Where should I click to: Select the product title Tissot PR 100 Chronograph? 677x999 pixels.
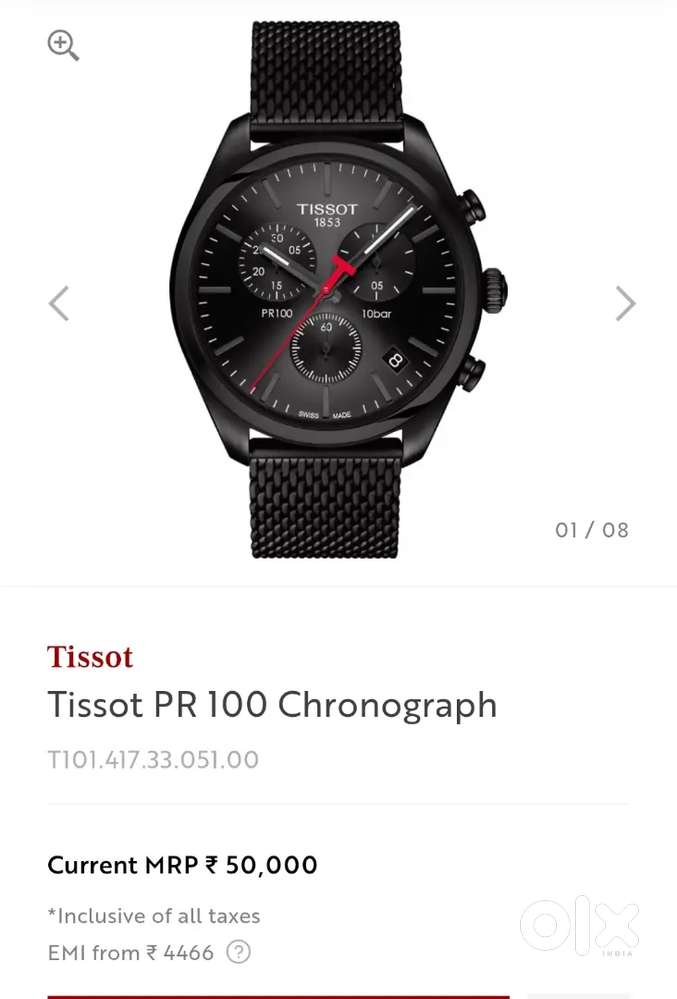coord(272,706)
